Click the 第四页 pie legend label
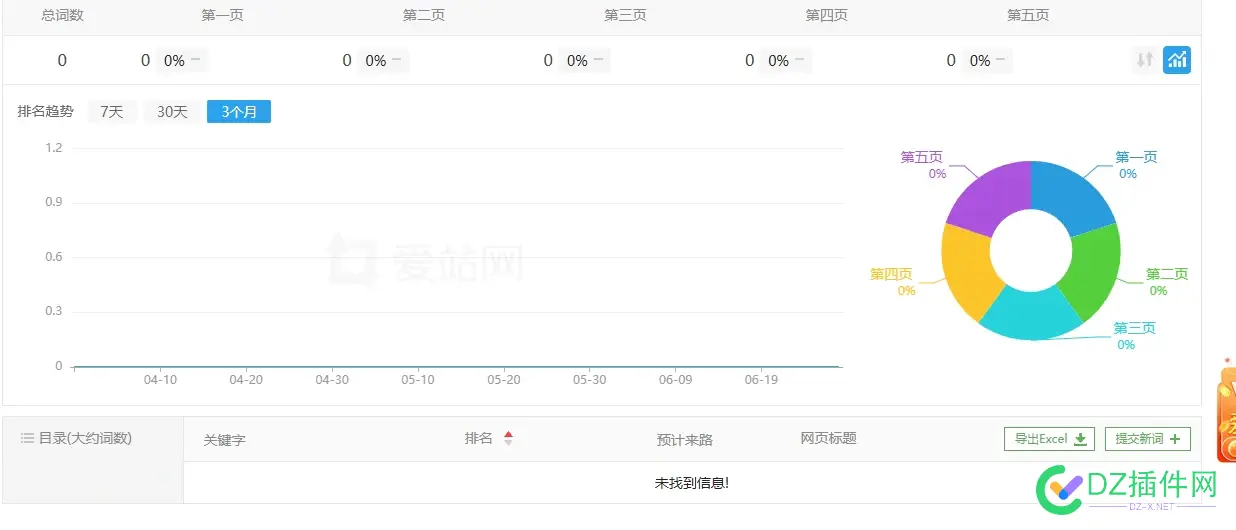 pos(891,274)
